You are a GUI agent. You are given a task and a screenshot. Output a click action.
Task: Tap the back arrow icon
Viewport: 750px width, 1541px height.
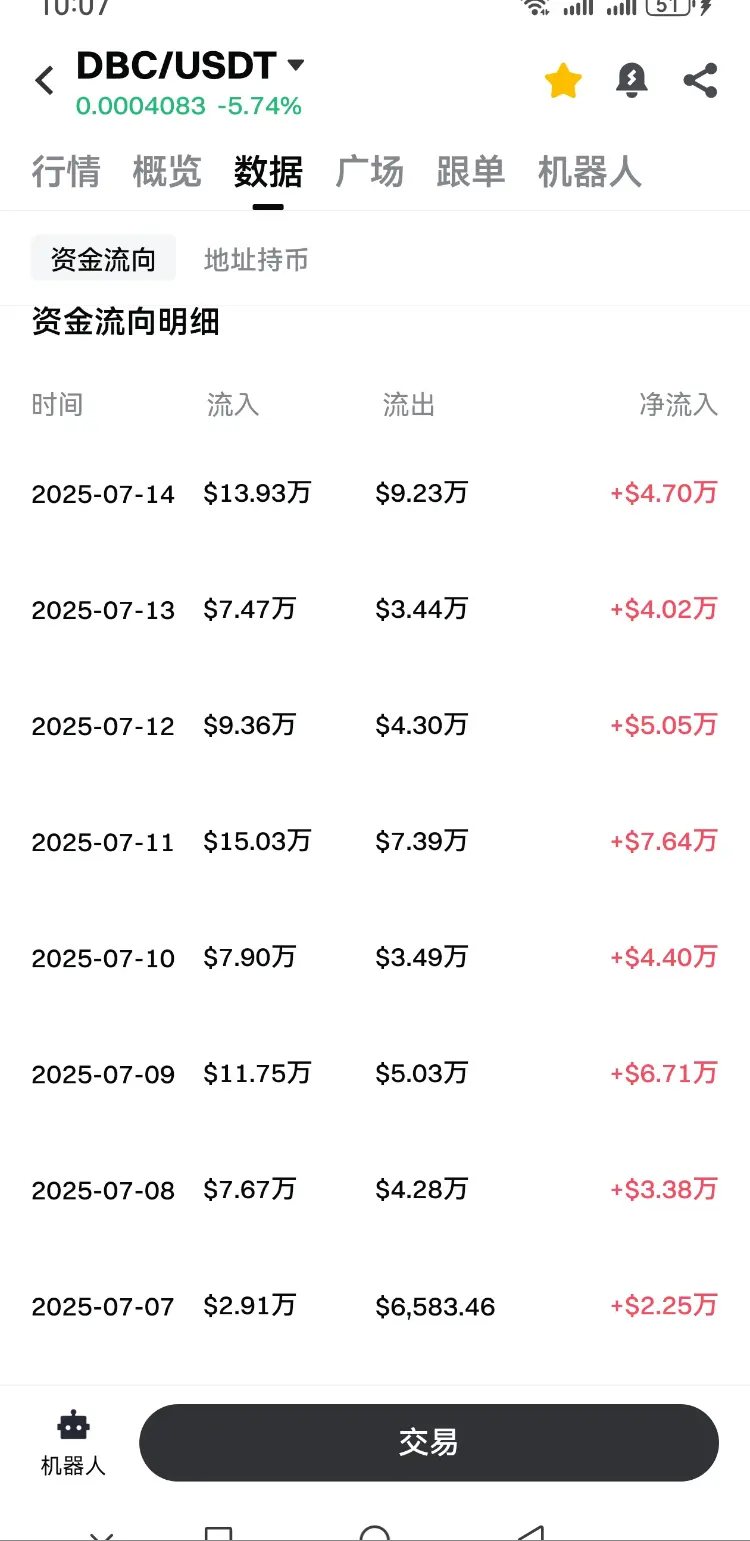[44, 80]
